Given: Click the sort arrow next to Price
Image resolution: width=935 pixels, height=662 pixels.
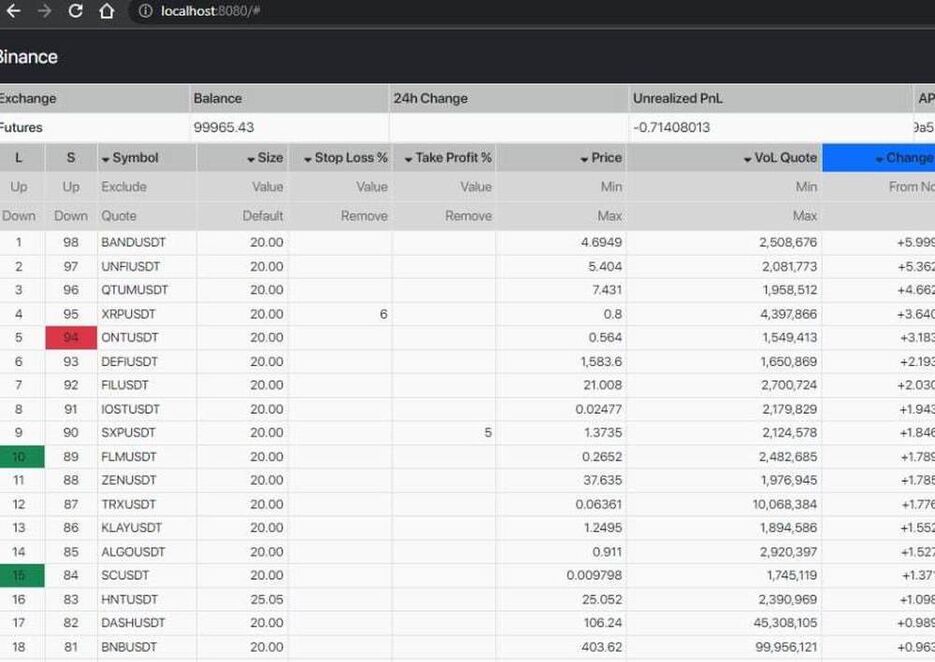Looking at the screenshot, I should click(584, 159).
